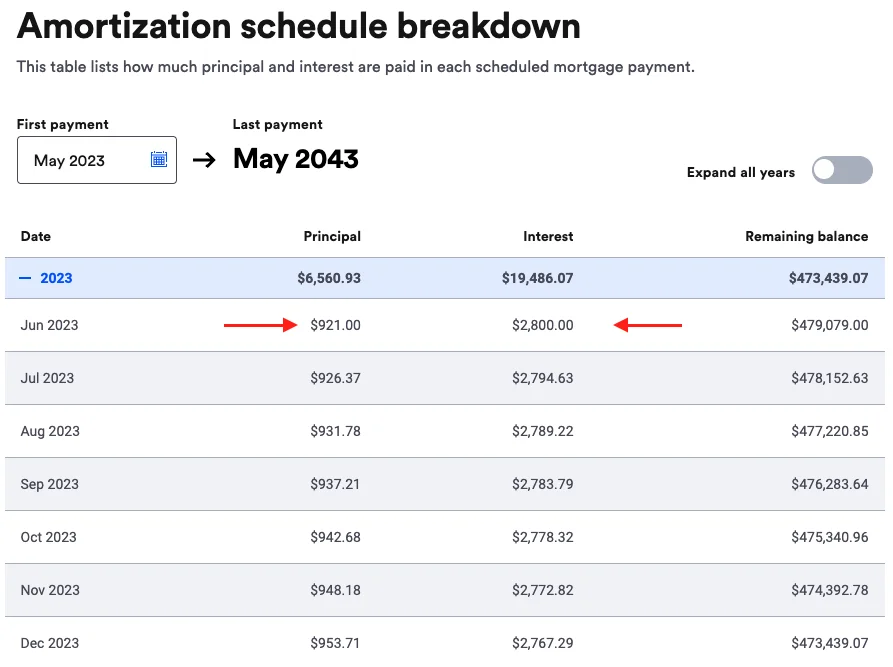Select the Aug 2023 row label
This screenshot has height=667, width=893.
50,431
